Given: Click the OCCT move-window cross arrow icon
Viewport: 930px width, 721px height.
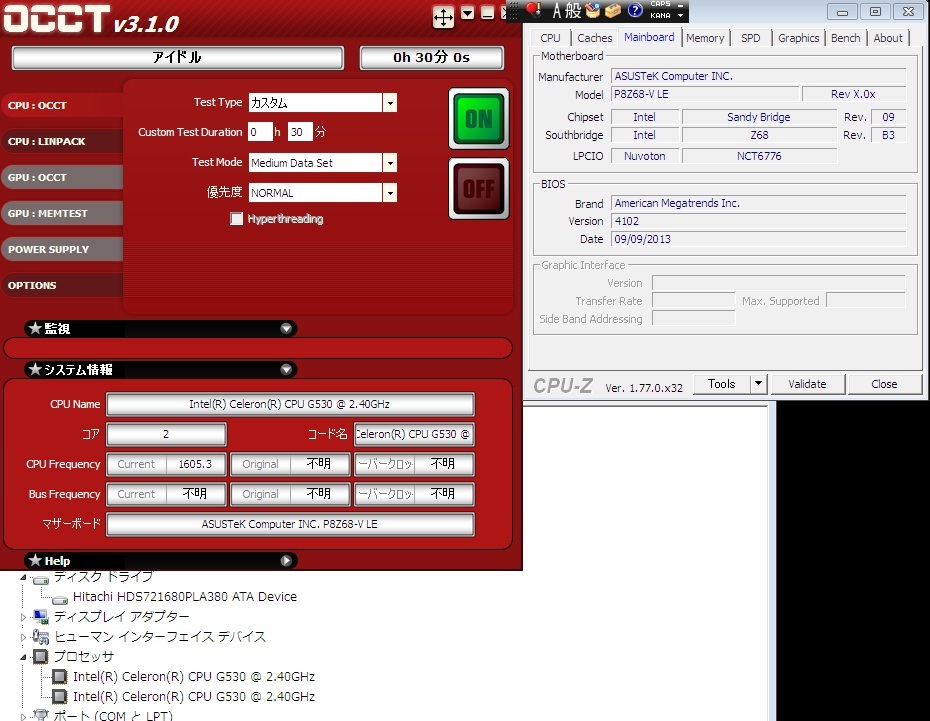Looking at the screenshot, I should coord(443,17).
